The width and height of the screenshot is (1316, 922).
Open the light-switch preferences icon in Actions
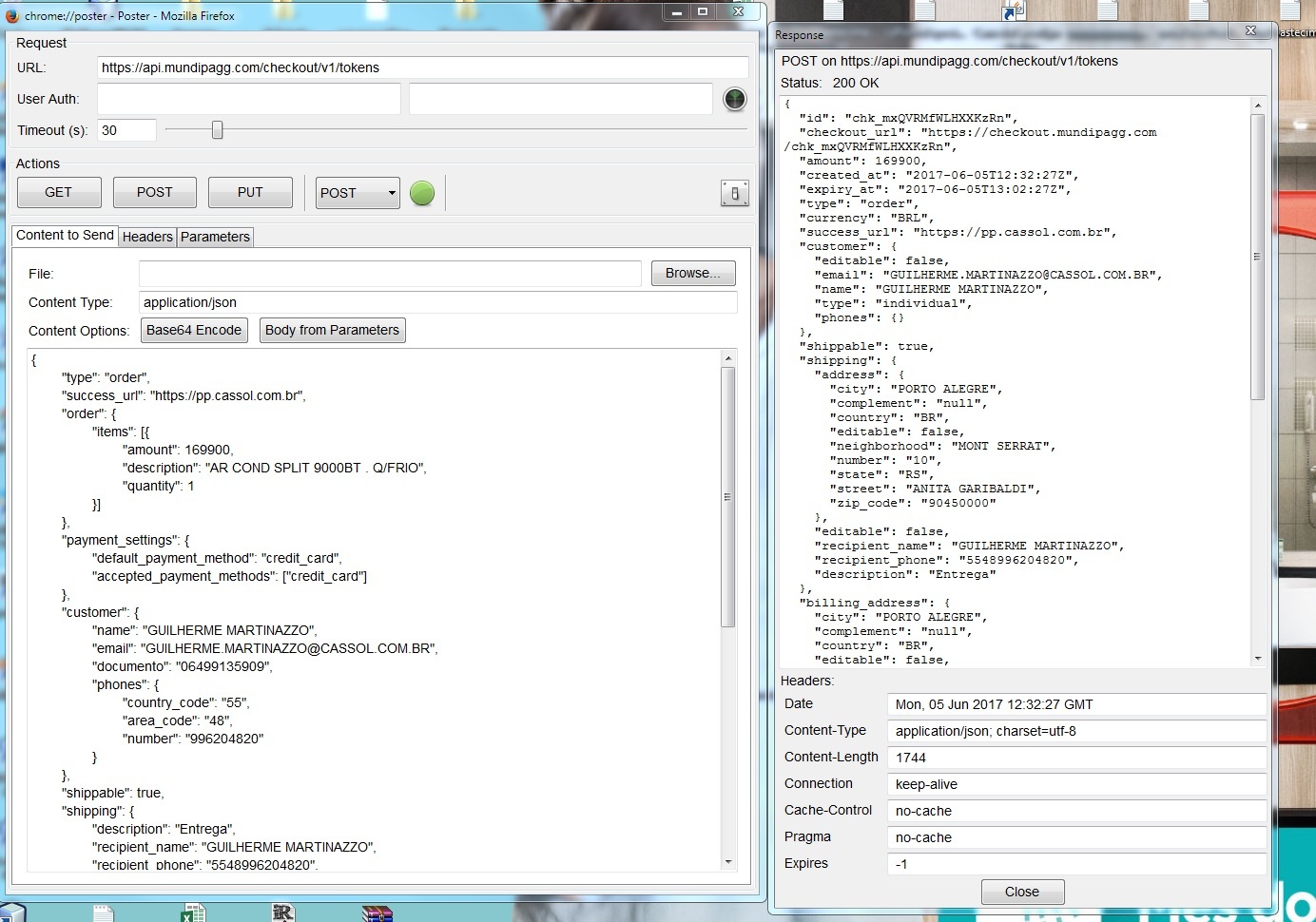(735, 193)
